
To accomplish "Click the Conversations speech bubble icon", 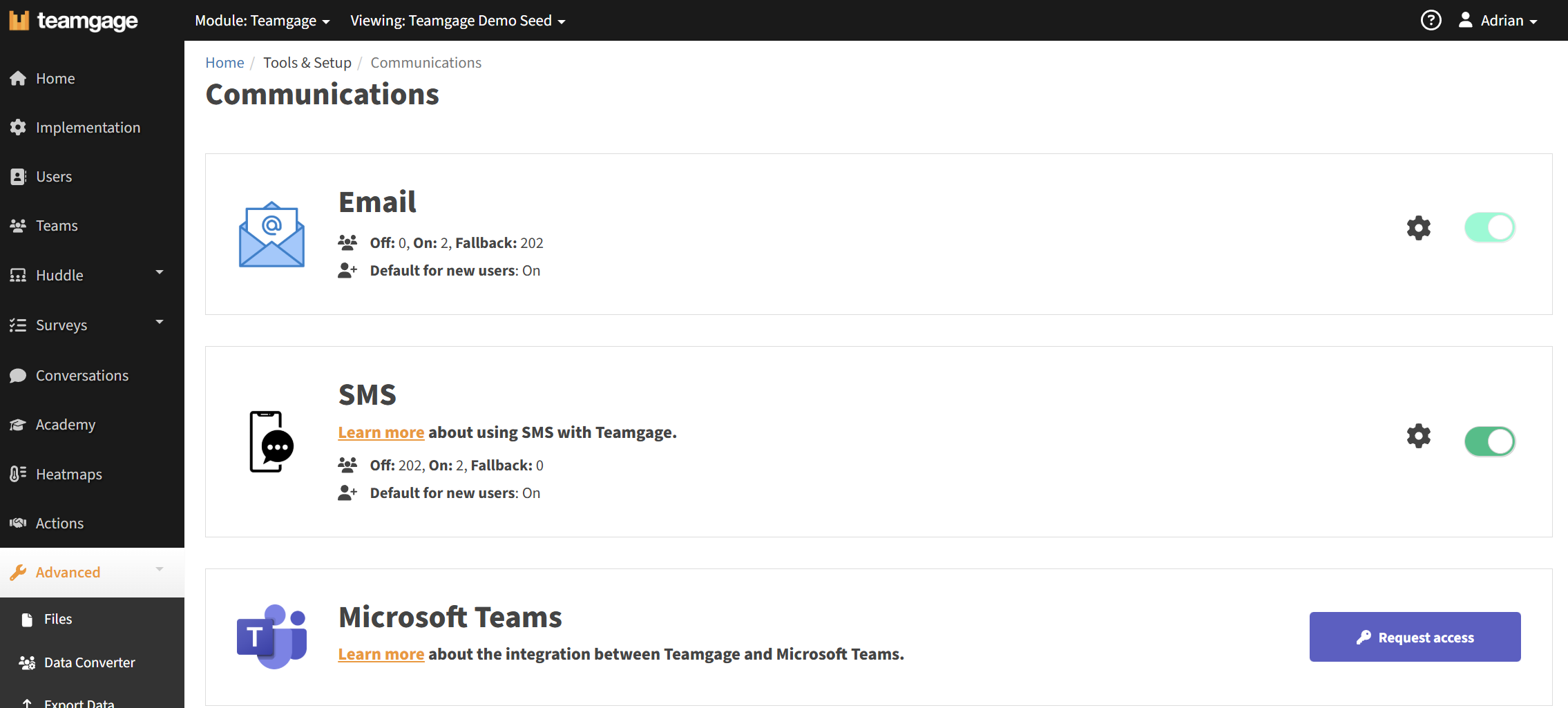I will point(18,375).
